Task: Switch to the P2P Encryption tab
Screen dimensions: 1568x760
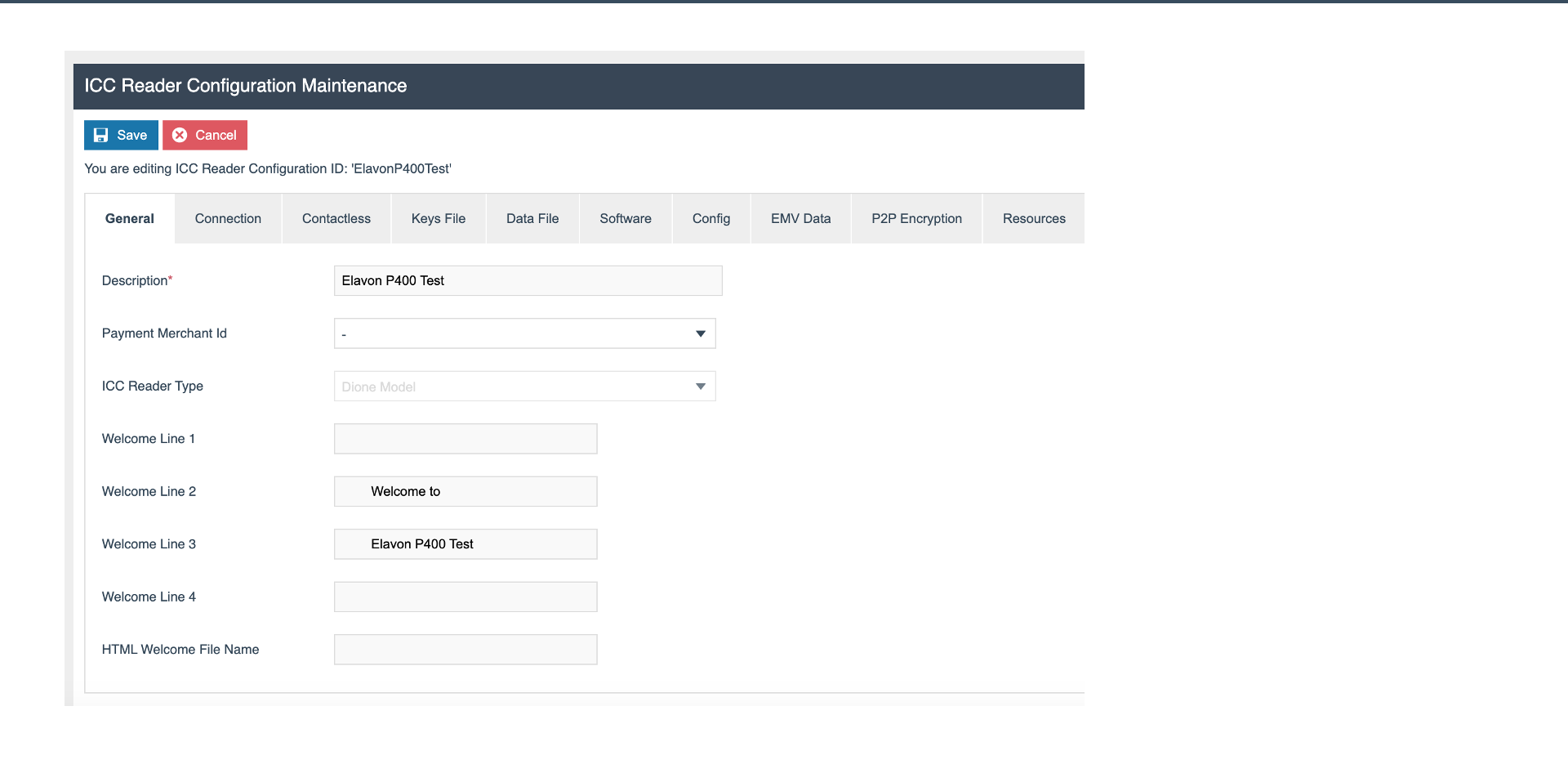Action: (x=916, y=218)
